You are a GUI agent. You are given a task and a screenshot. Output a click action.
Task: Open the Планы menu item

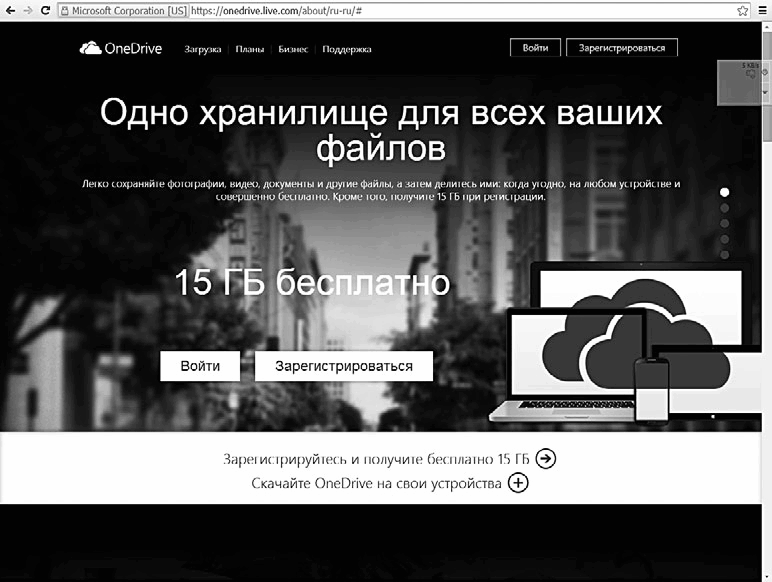(x=250, y=49)
